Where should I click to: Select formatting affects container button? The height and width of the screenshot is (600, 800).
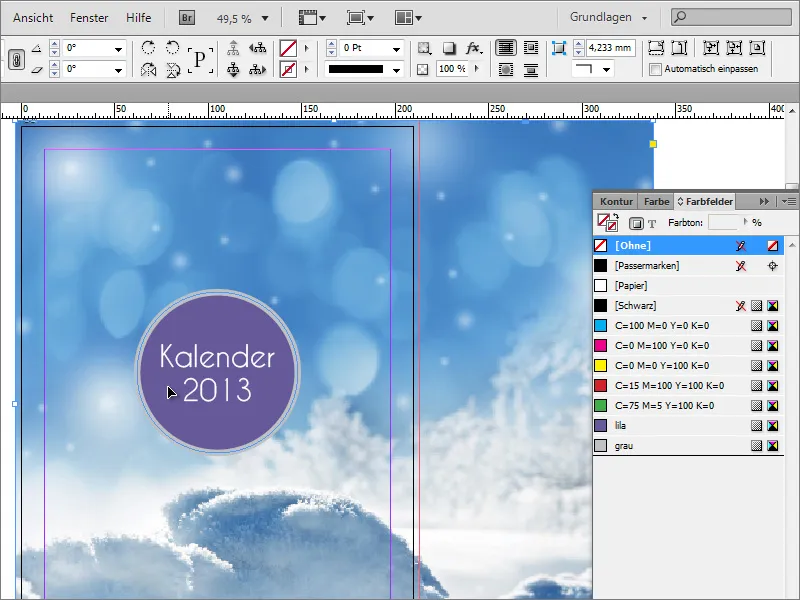636,223
